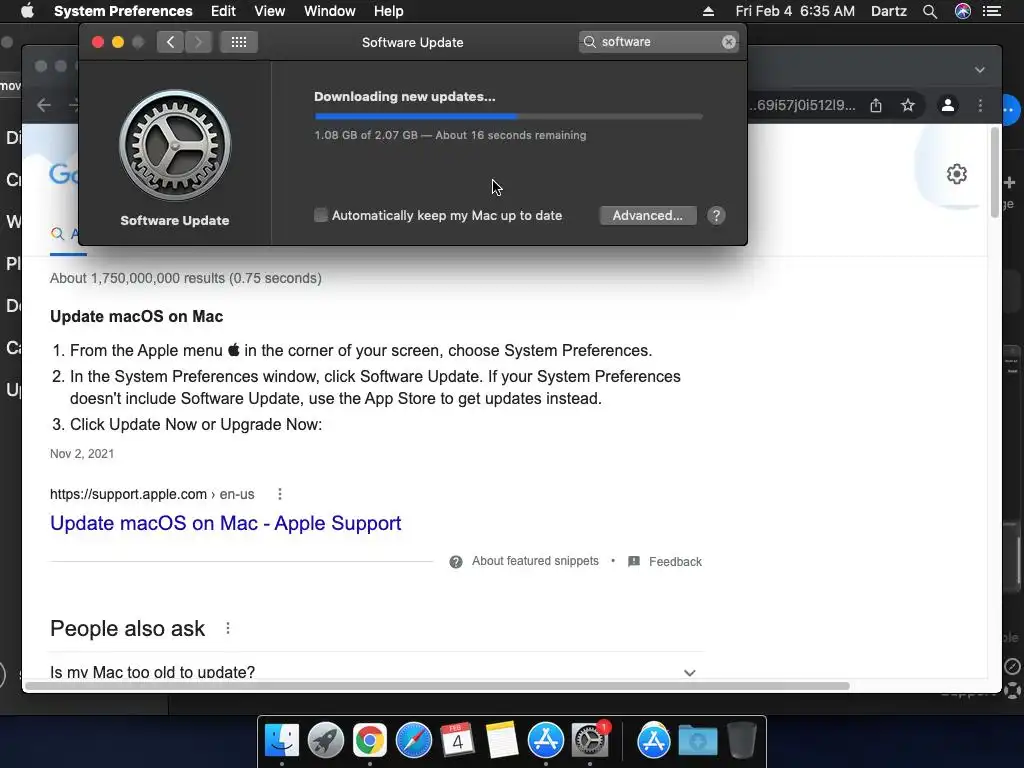
Task: Click the Chrome horizontal scrollbar
Action: 438,686
